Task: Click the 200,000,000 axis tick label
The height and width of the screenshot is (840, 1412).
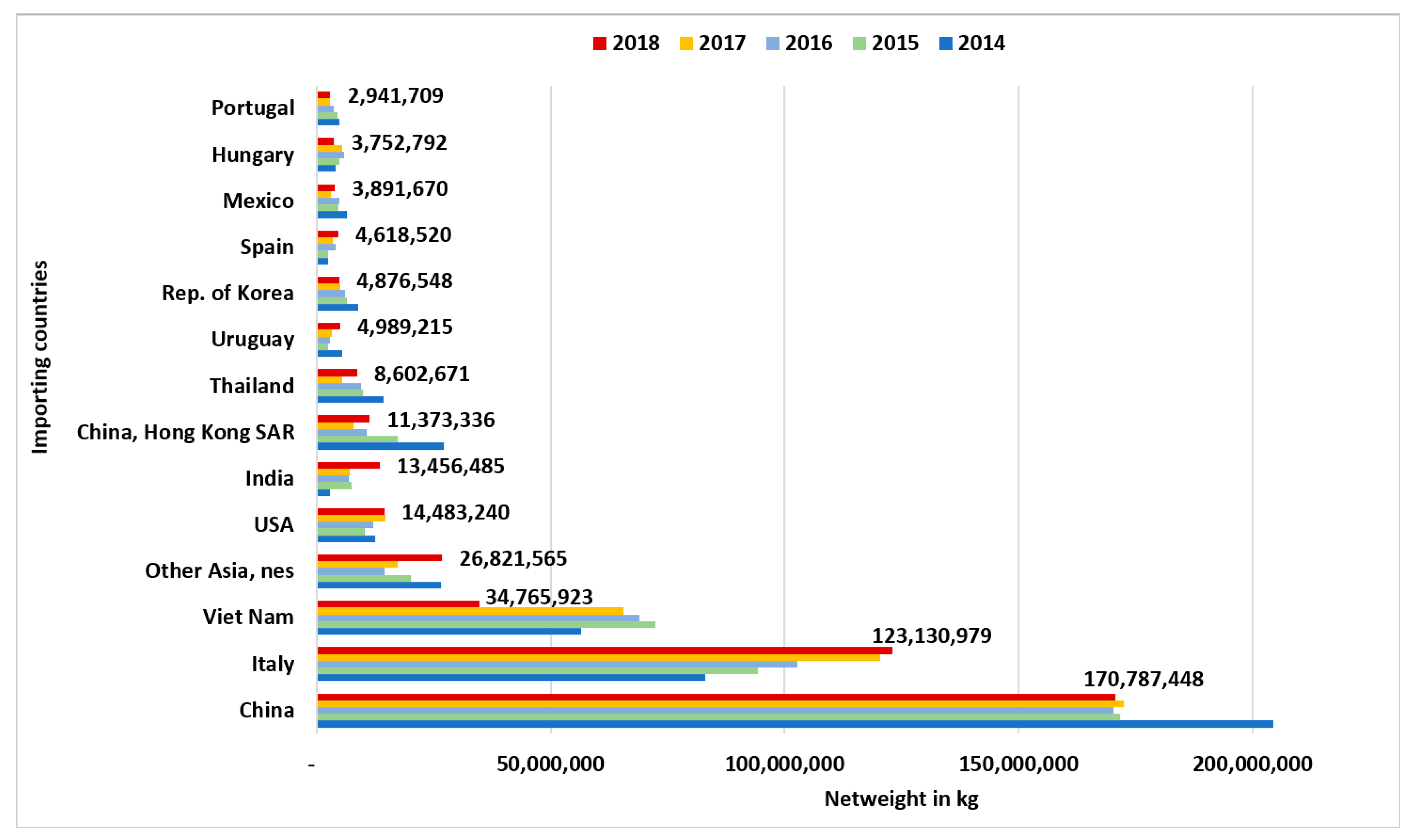Action: click(1252, 765)
